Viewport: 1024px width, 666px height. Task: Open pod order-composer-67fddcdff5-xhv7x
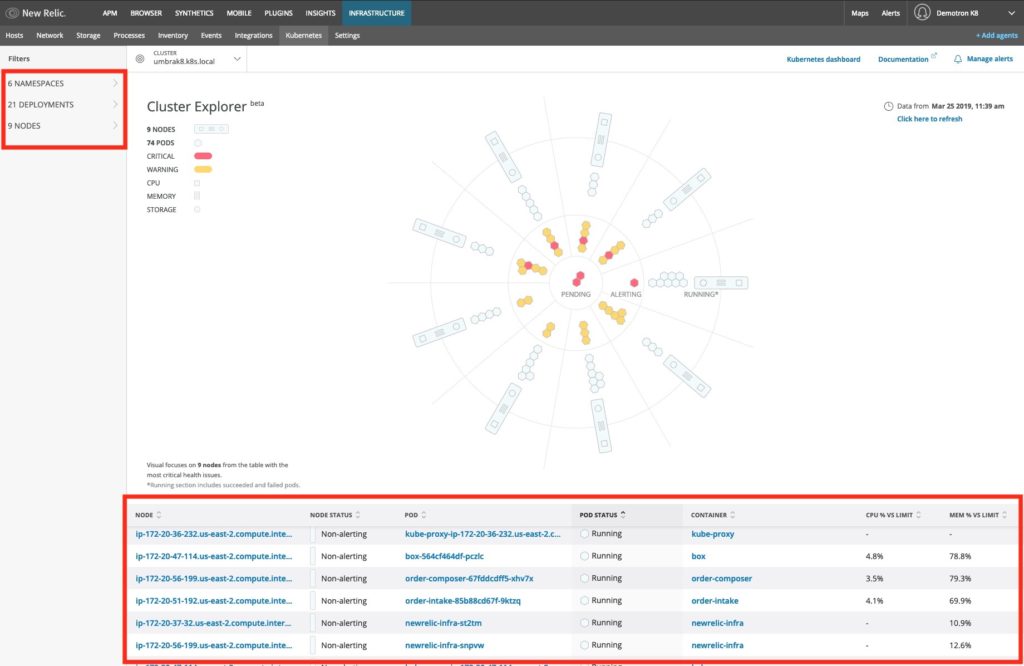tap(469, 579)
